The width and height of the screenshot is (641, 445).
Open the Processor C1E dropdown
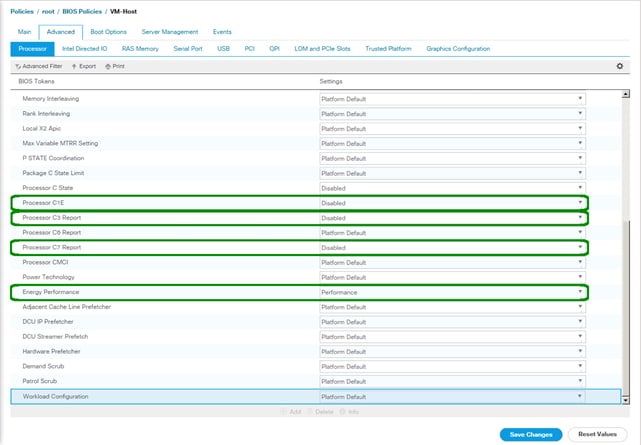(x=452, y=203)
